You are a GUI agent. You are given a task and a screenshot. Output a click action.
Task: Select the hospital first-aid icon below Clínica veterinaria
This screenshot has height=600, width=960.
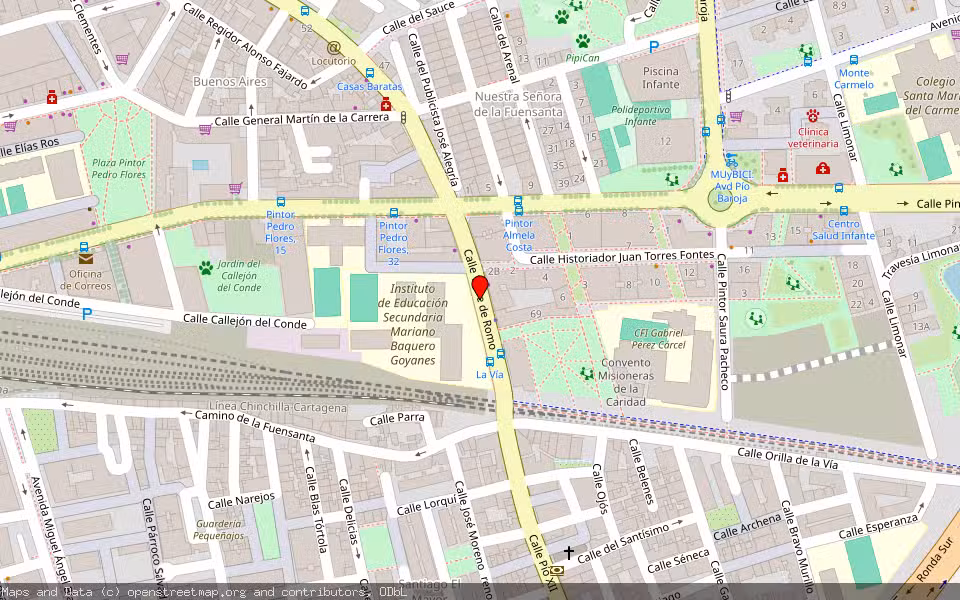823,170
